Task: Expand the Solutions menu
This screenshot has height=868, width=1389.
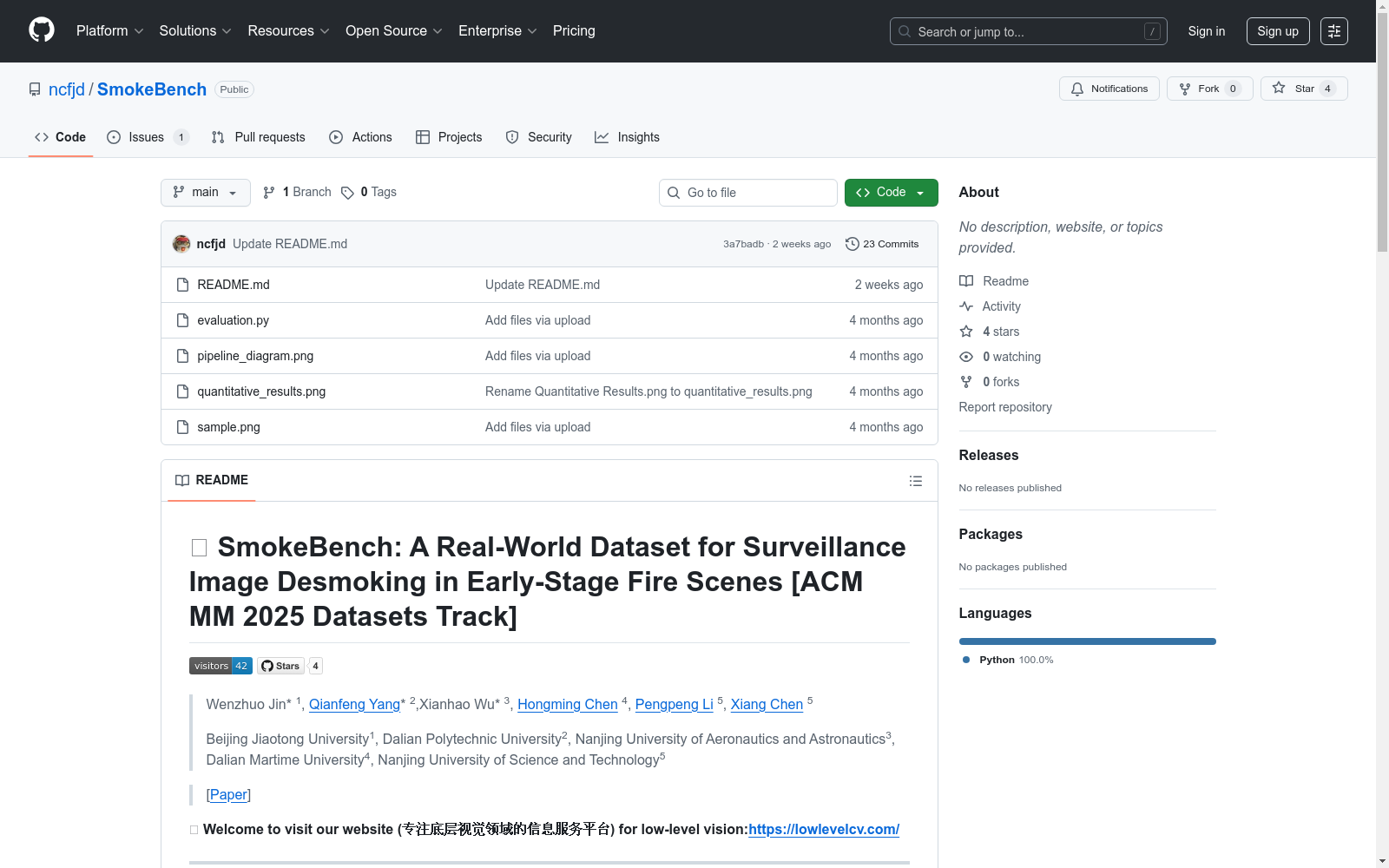Action: tap(195, 31)
